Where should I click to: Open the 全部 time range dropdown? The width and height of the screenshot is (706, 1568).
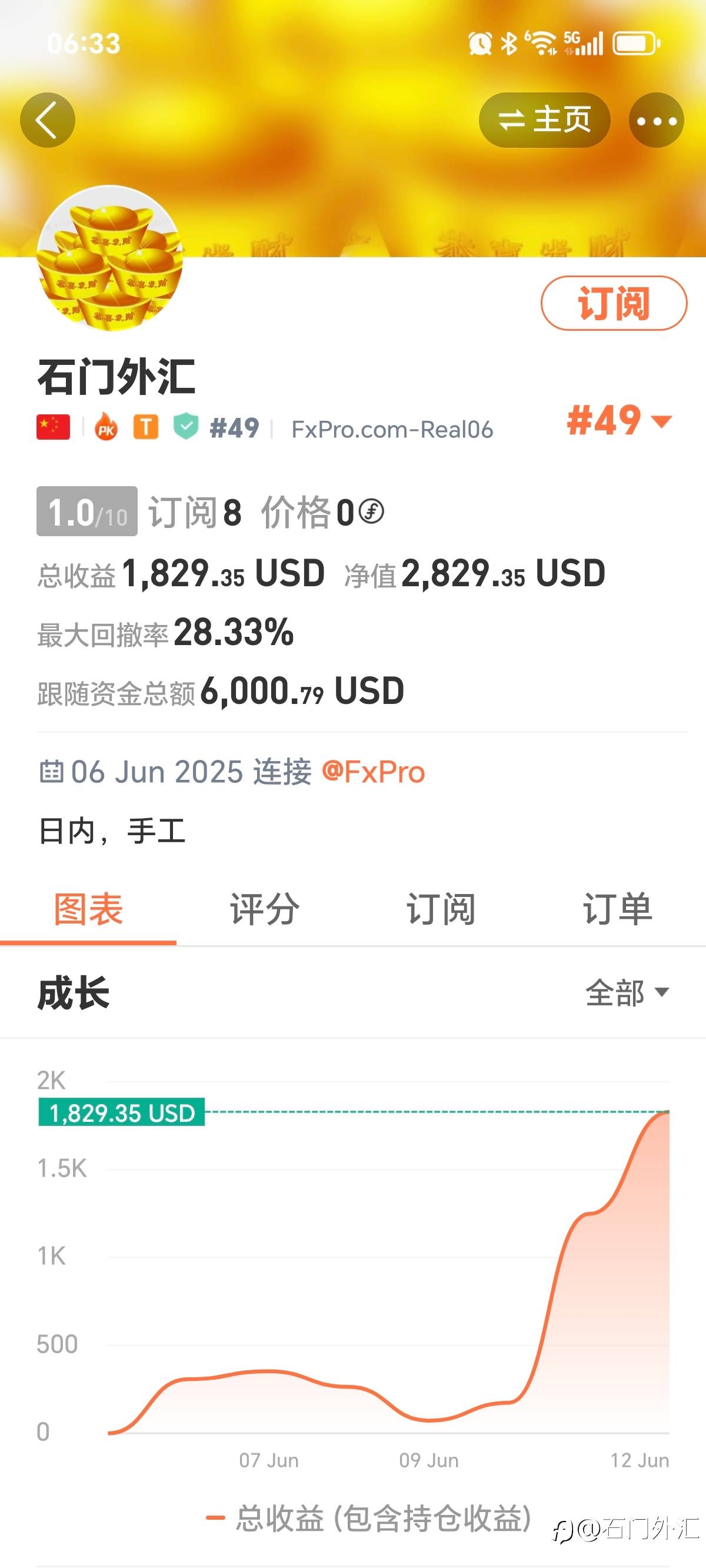point(627,993)
